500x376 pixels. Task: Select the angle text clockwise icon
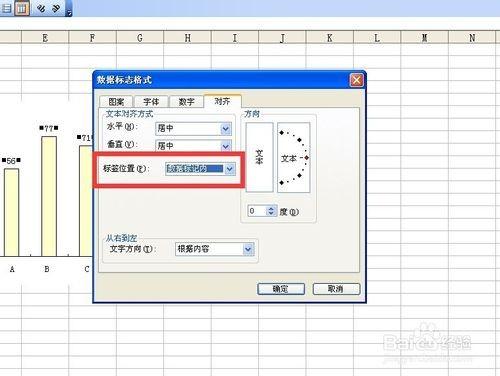click(41, 8)
